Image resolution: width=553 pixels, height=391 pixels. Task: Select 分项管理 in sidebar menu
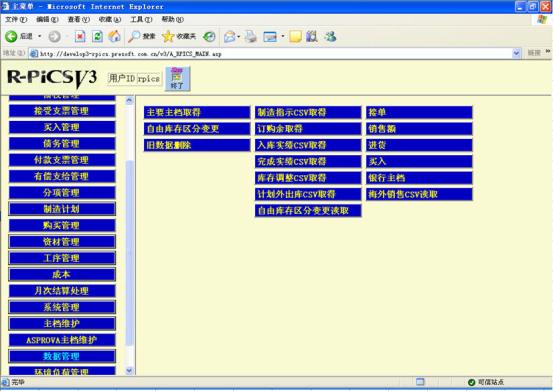62,193
